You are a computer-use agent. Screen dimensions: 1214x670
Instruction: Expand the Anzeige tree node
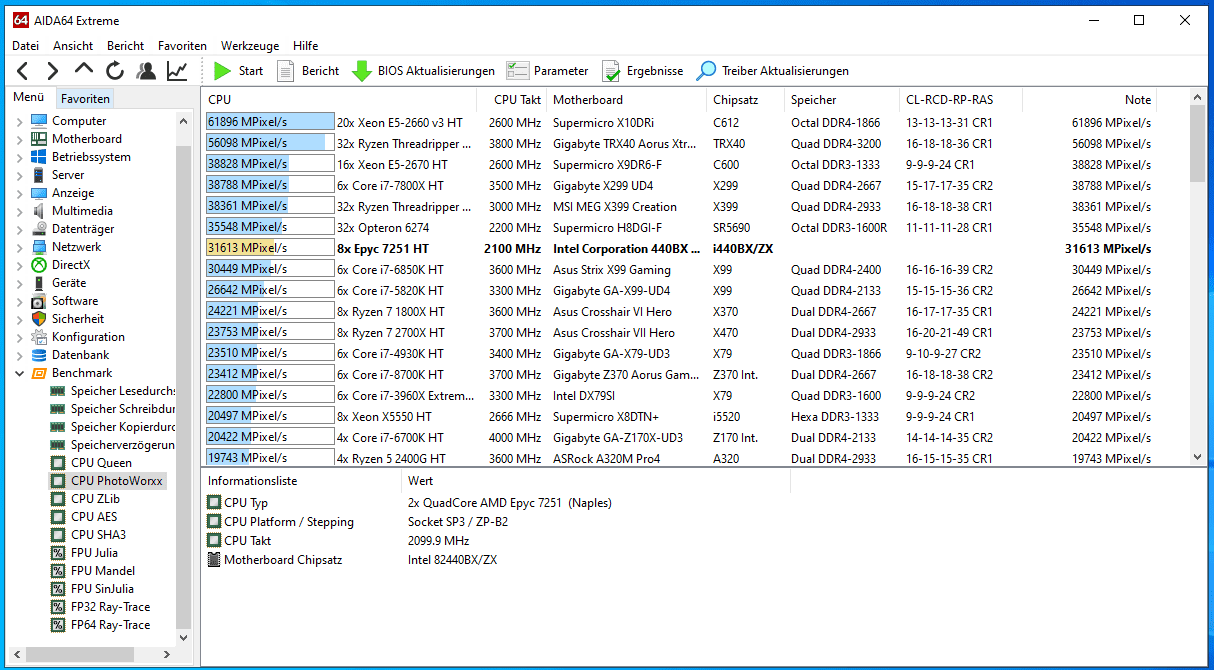[x=19, y=193]
